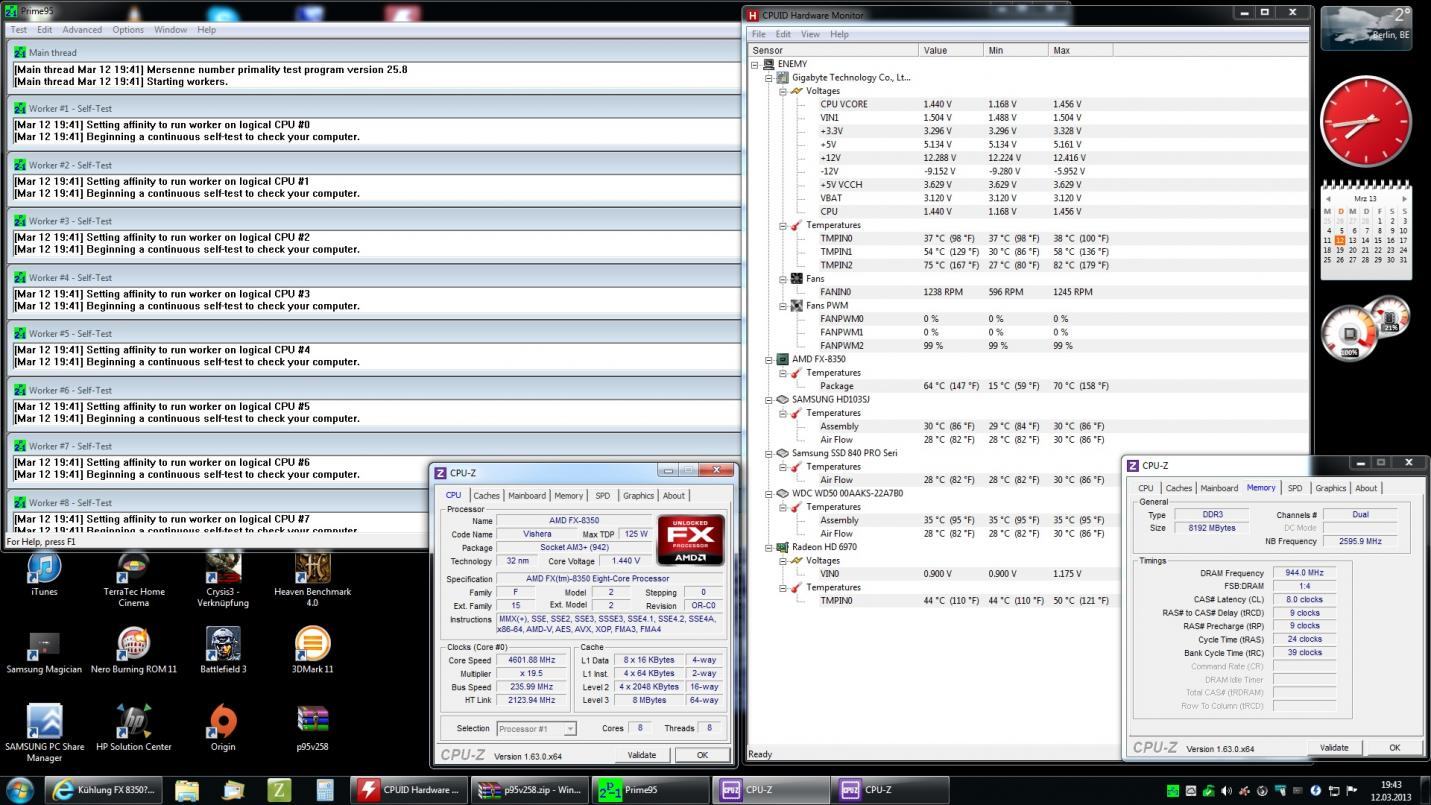Click Validate in left CPU-Z window

[641, 755]
